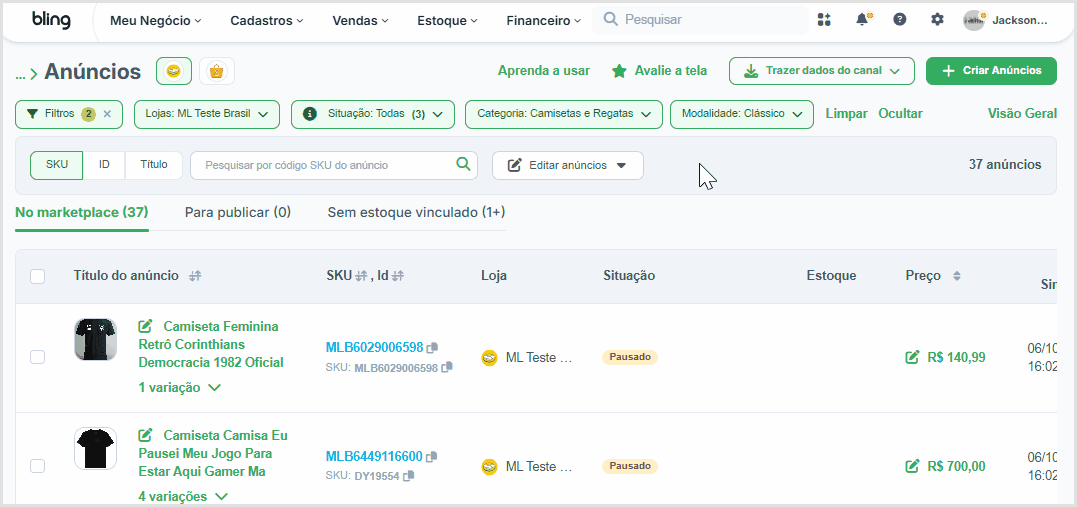Select Título search mode
The width and height of the screenshot is (1077, 507).
(x=154, y=165)
